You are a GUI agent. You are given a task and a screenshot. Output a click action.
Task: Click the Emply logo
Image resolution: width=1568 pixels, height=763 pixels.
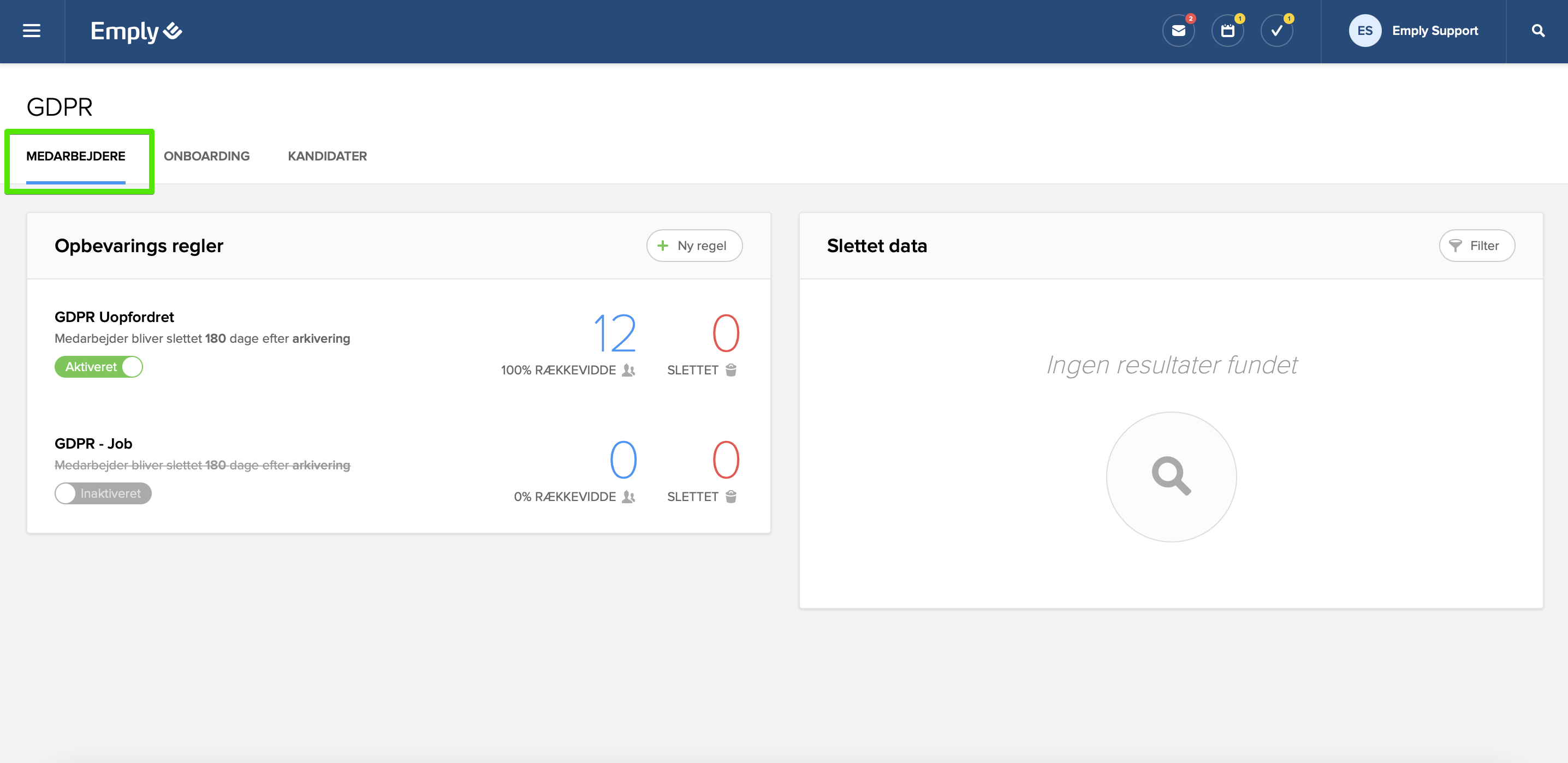point(136,31)
